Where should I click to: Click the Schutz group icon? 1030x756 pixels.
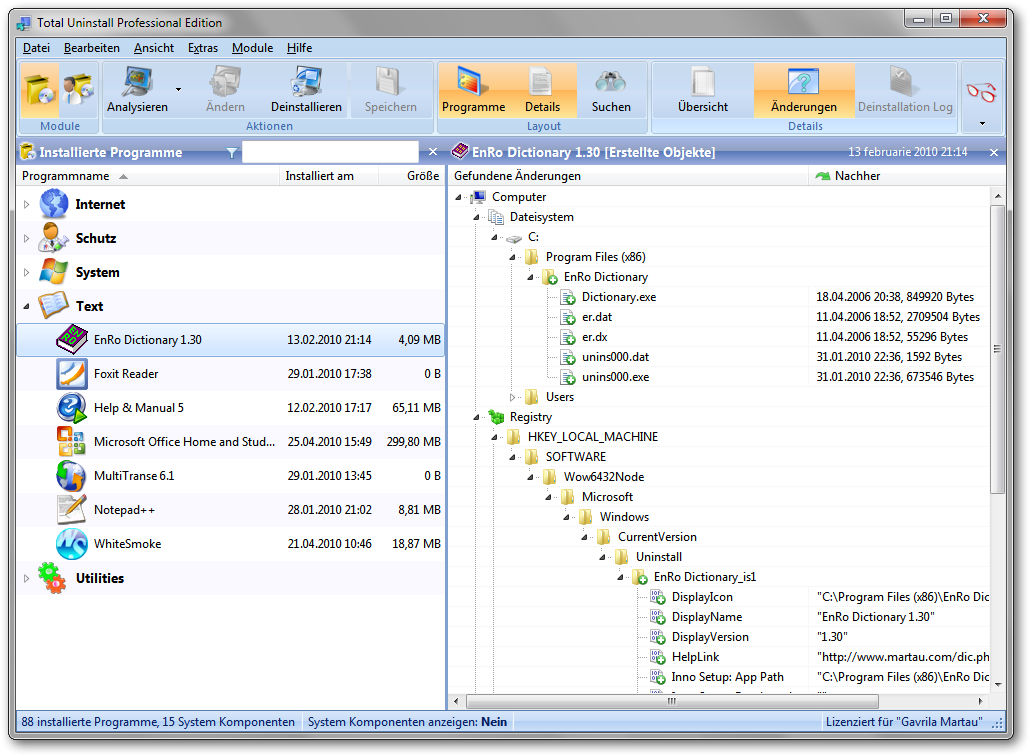click(x=53, y=238)
